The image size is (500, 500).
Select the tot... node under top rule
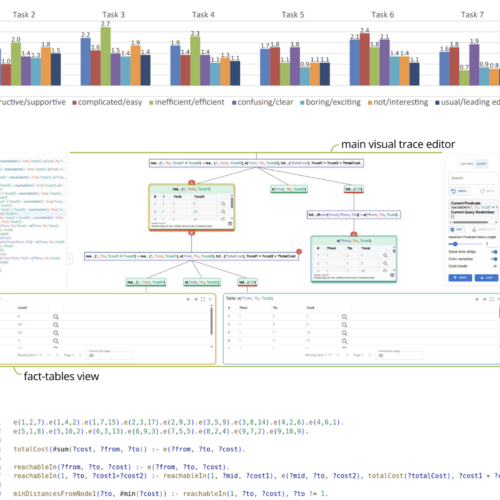(x=354, y=189)
